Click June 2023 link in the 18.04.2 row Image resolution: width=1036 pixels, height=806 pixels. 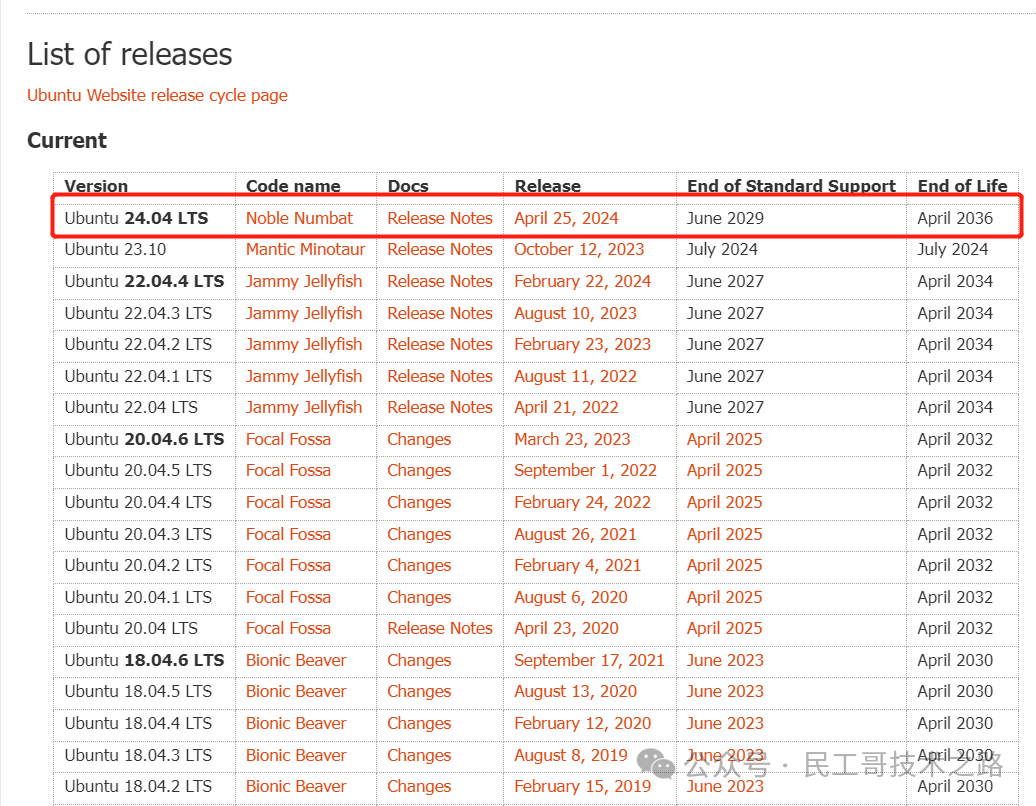[x=725, y=786]
